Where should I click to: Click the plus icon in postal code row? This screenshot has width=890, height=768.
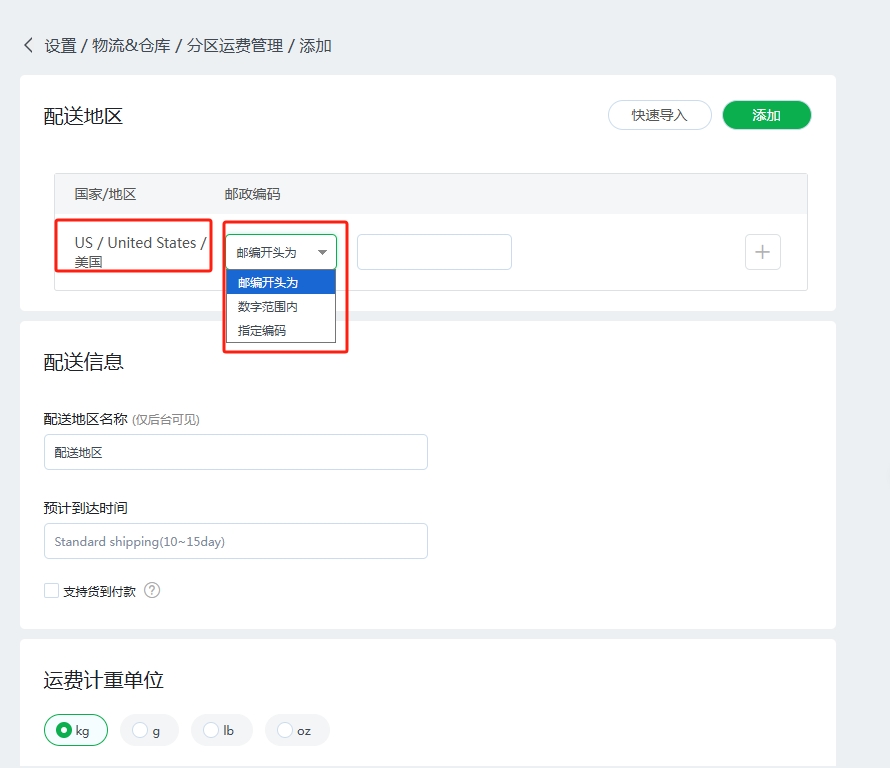pos(762,252)
